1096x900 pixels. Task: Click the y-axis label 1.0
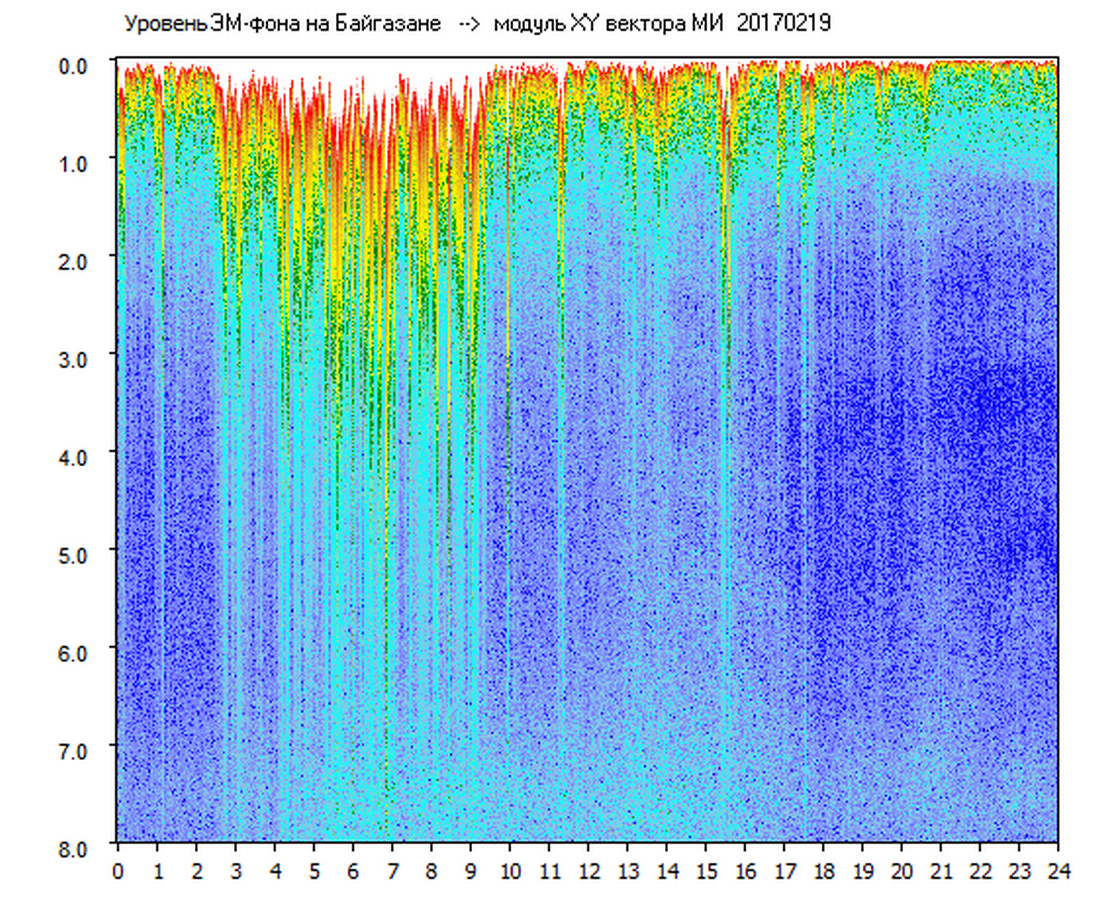pyautogui.click(x=77, y=163)
